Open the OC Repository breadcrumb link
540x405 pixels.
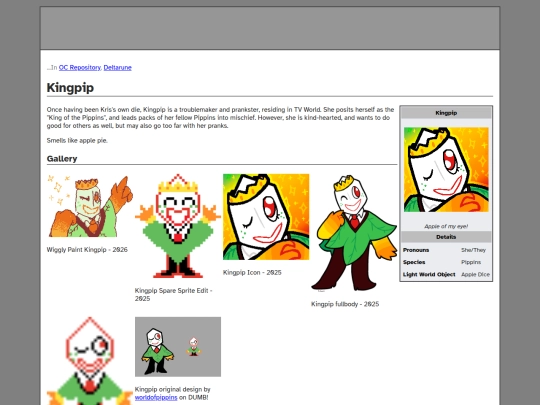80,68
